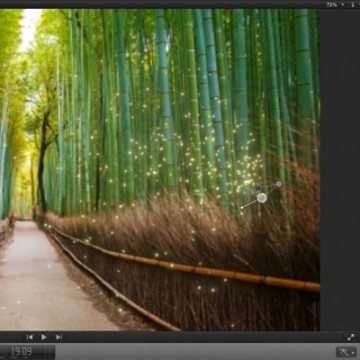This screenshot has width=360, height=360.
Task: Select the emitter center circle handle
Action: point(262,198)
